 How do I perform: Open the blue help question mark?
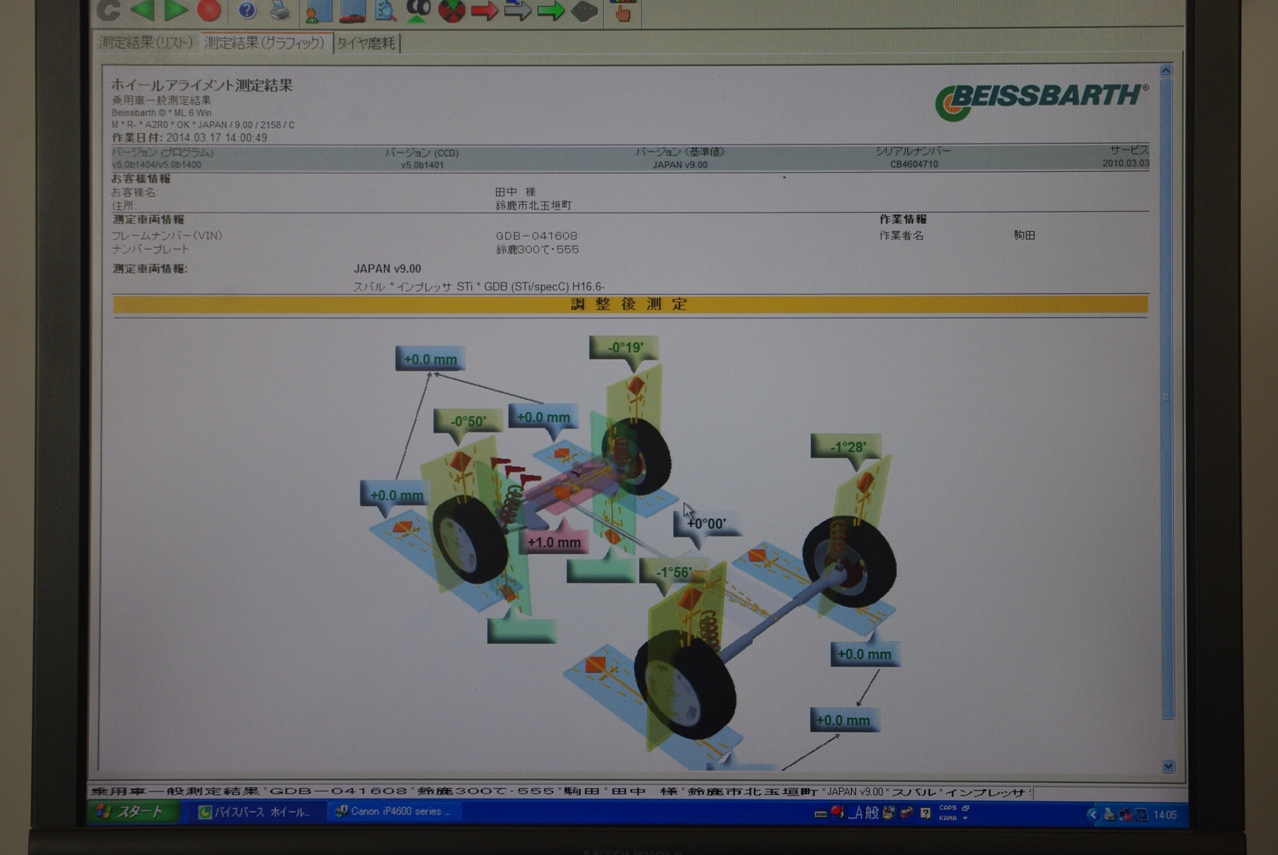point(246,10)
